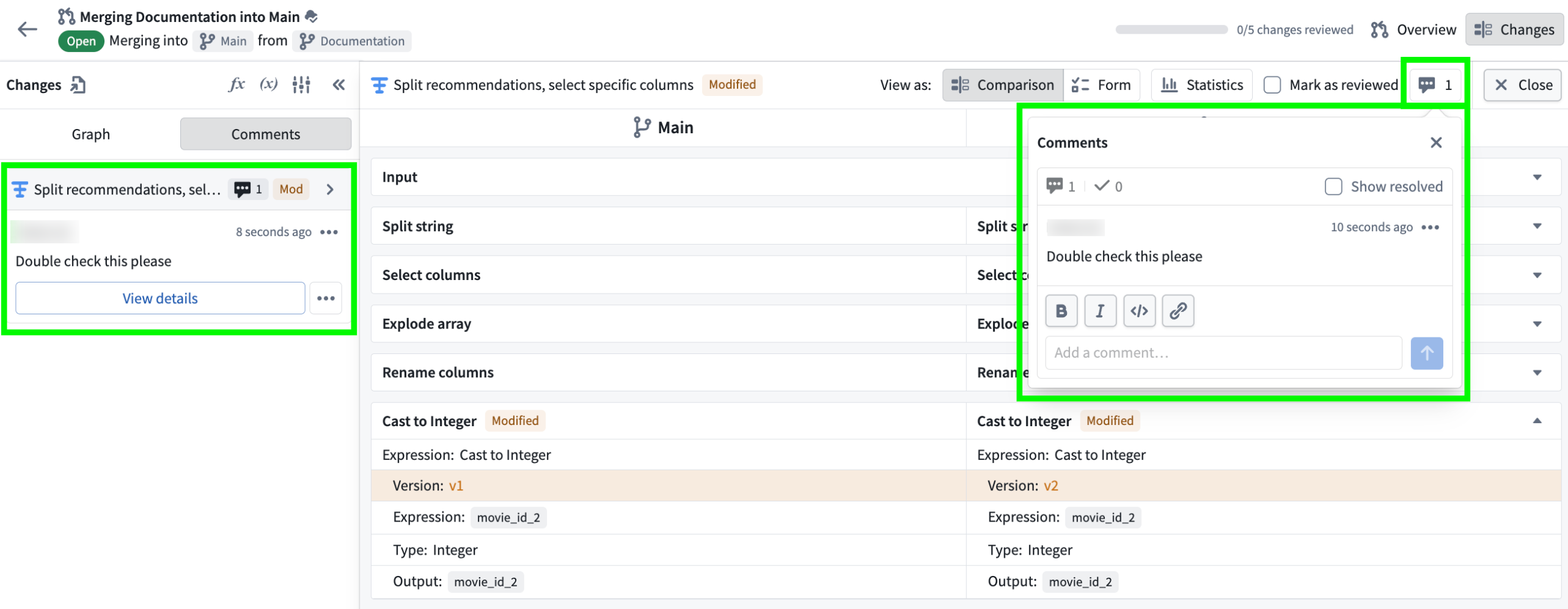Open the comments bubble icon in the toolbar
Viewport: 1568px width, 609px height.
(x=1434, y=85)
